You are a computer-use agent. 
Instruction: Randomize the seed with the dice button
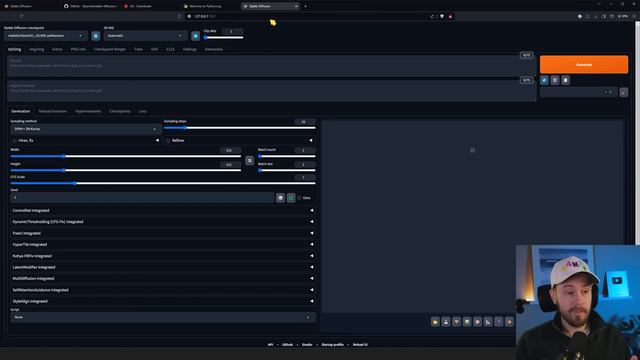tap(280, 198)
